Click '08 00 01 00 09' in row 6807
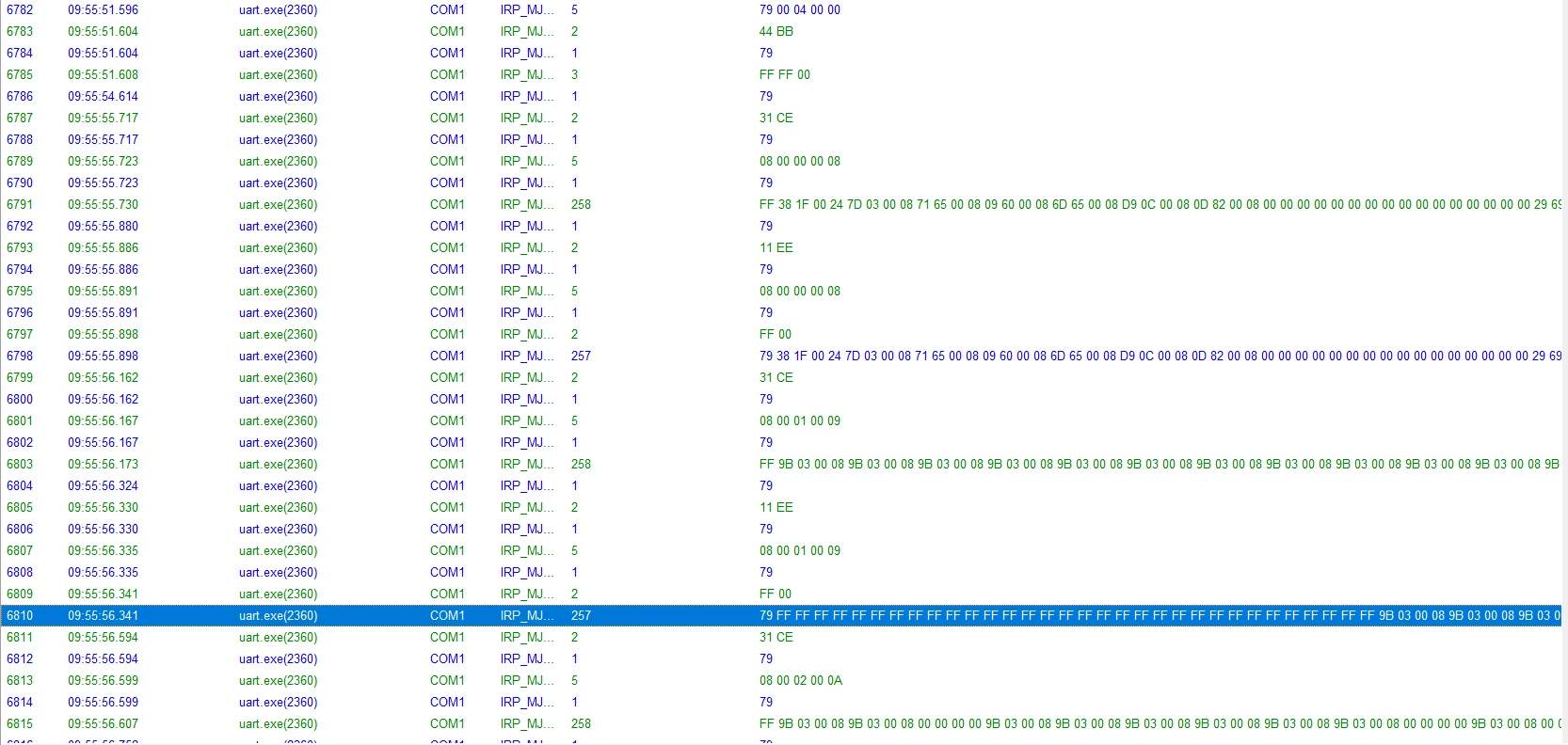1568x745 pixels. pyautogui.click(x=800, y=551)
